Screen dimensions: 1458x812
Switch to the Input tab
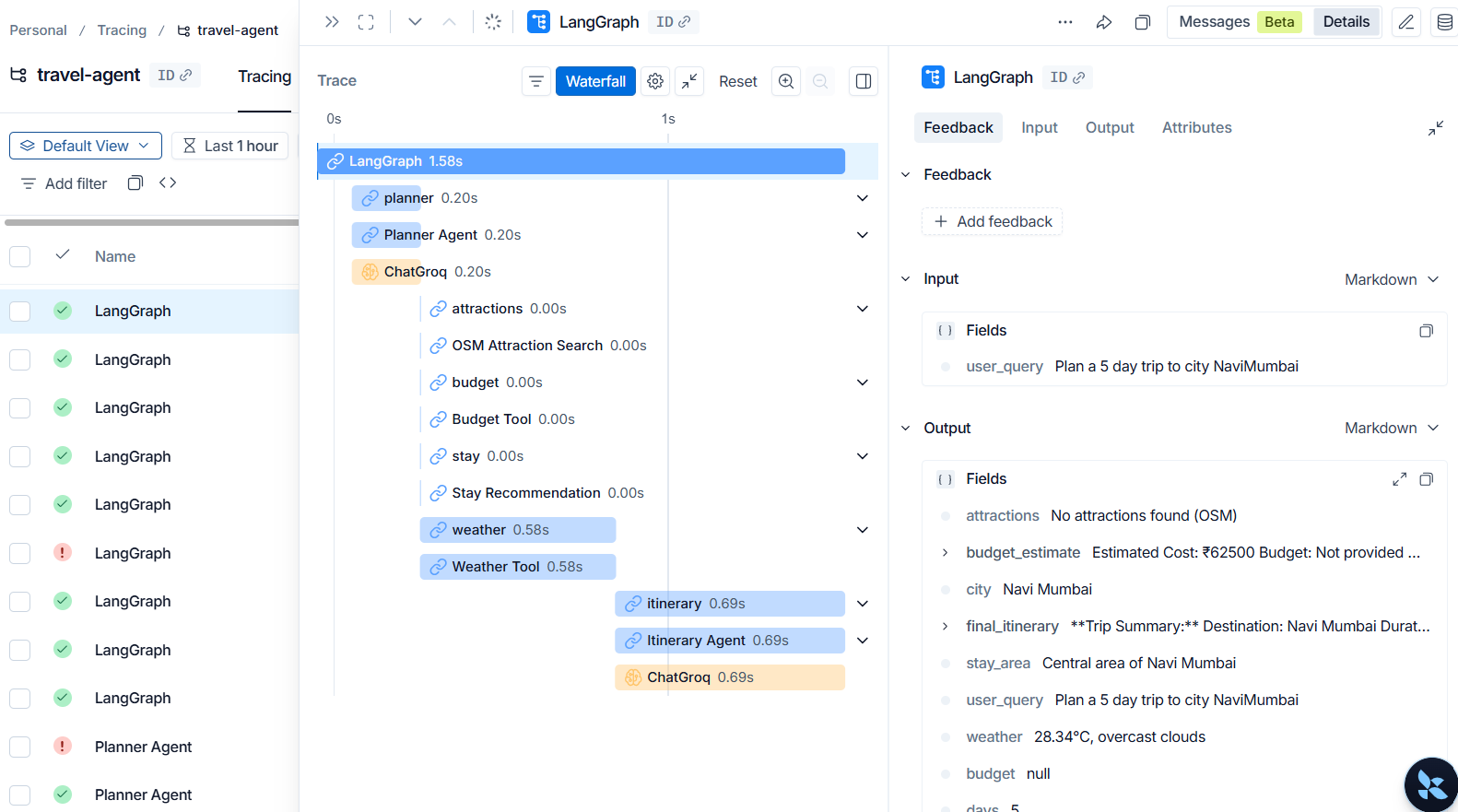pos(1040,128)
